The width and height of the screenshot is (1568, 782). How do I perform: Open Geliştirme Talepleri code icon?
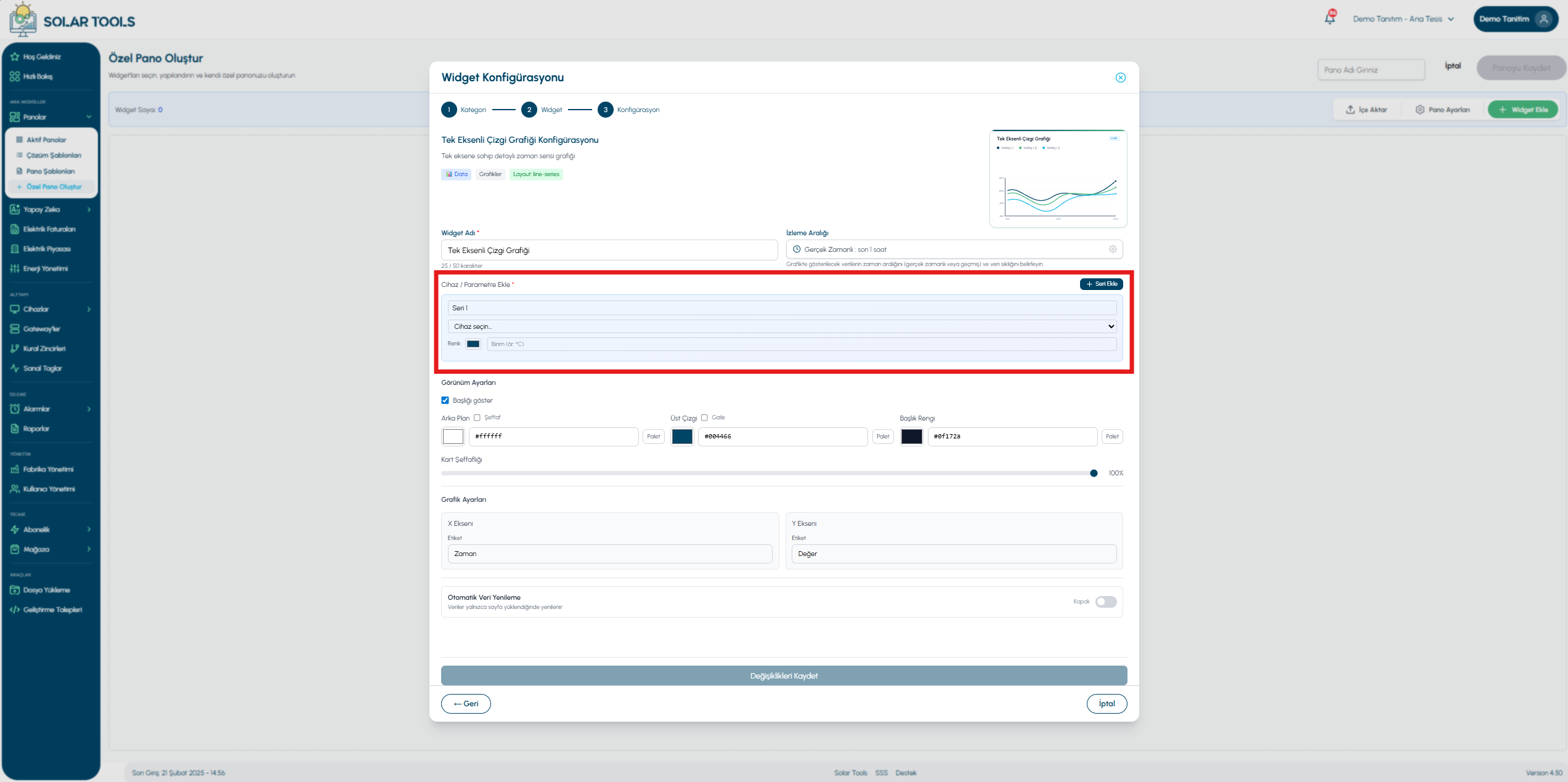tap(15, 610)
